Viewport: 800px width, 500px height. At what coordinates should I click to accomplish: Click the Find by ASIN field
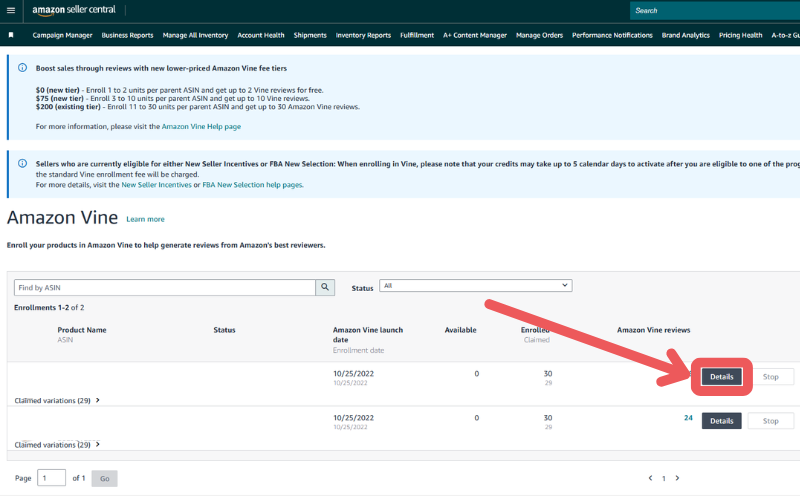coord(165,287)
